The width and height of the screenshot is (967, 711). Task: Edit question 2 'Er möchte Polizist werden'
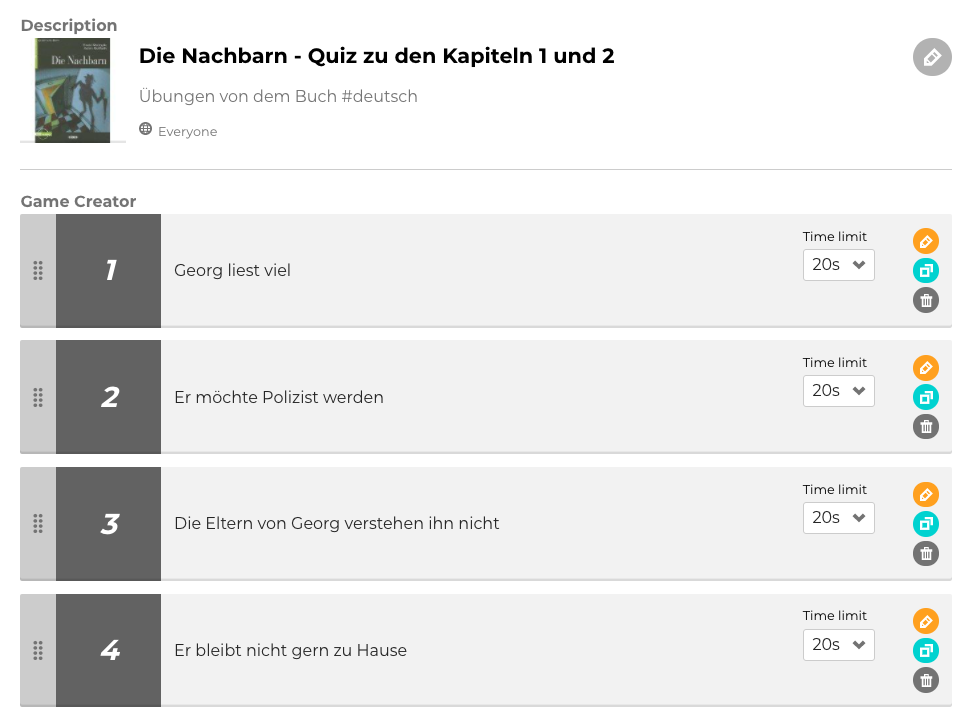(x=926, y=368)
